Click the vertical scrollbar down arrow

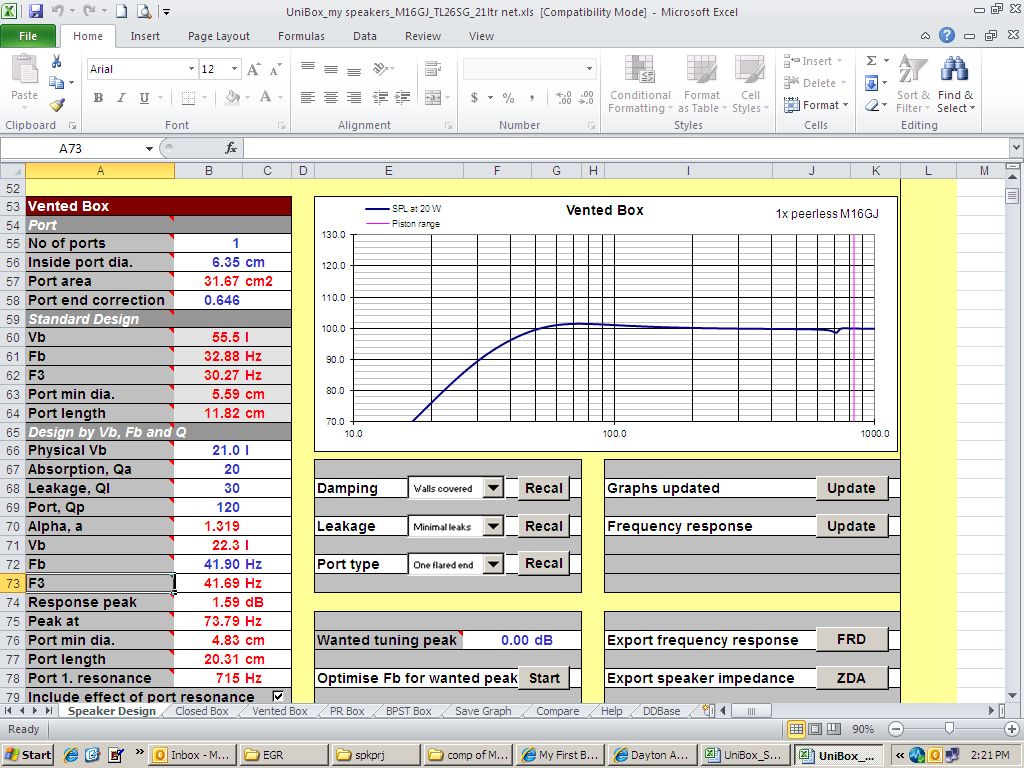[x=1012, y=696]
